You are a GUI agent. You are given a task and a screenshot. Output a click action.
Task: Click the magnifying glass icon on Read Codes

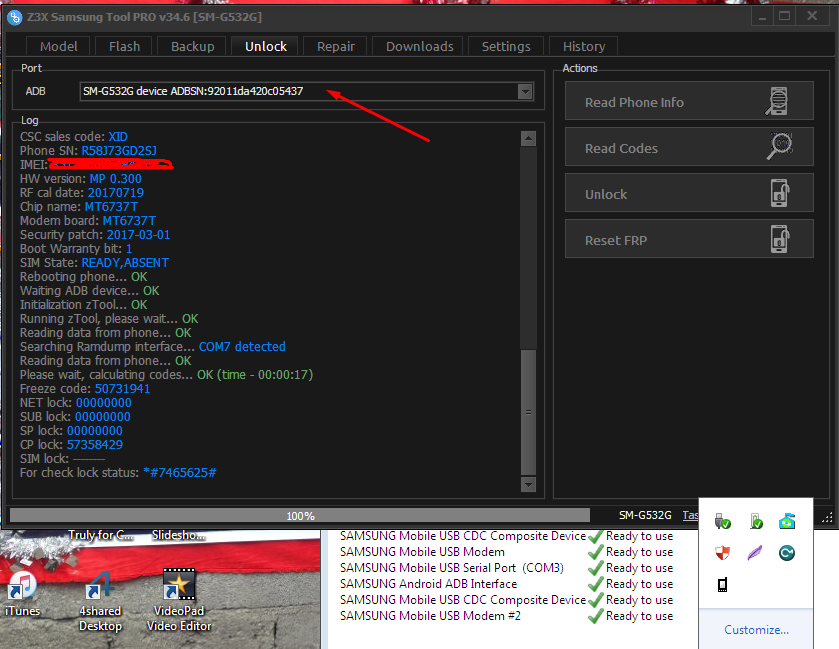[780, 146]
